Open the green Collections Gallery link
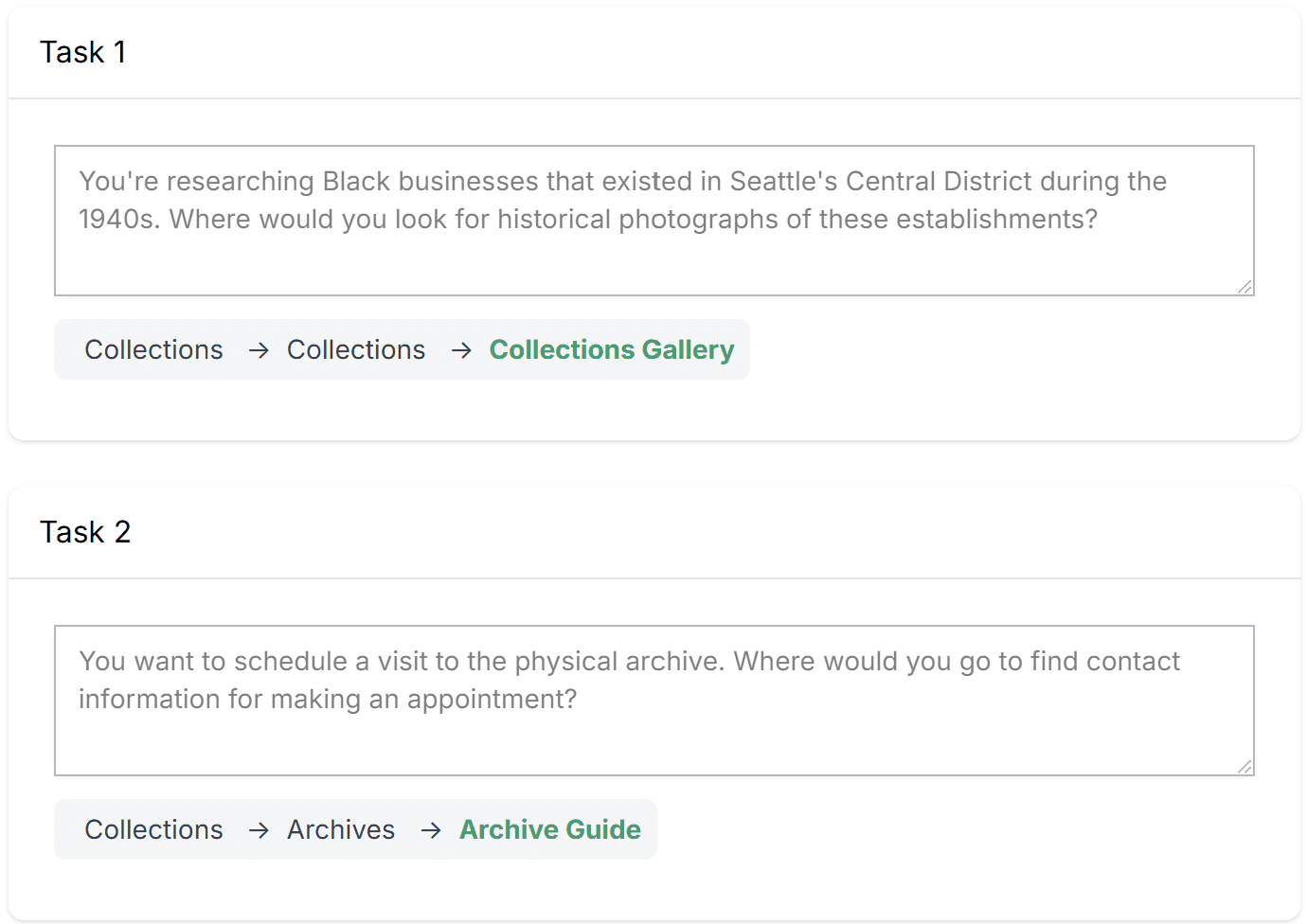 [x=612, y=350]
